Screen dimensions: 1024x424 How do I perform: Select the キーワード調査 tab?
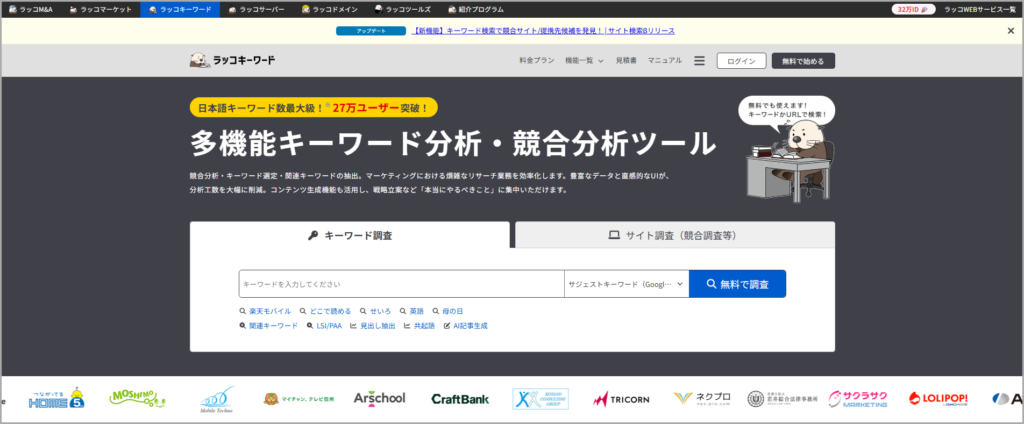(x=350, y=236)
